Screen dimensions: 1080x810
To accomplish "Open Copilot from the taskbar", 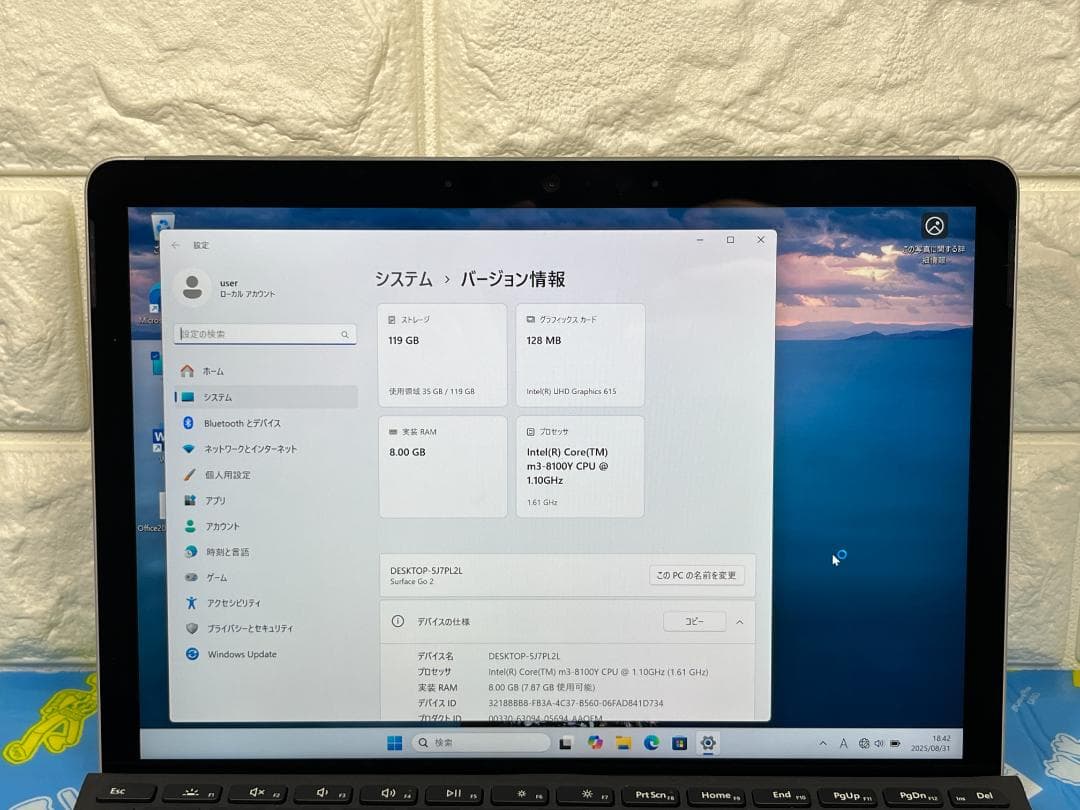I will (596, 743).
